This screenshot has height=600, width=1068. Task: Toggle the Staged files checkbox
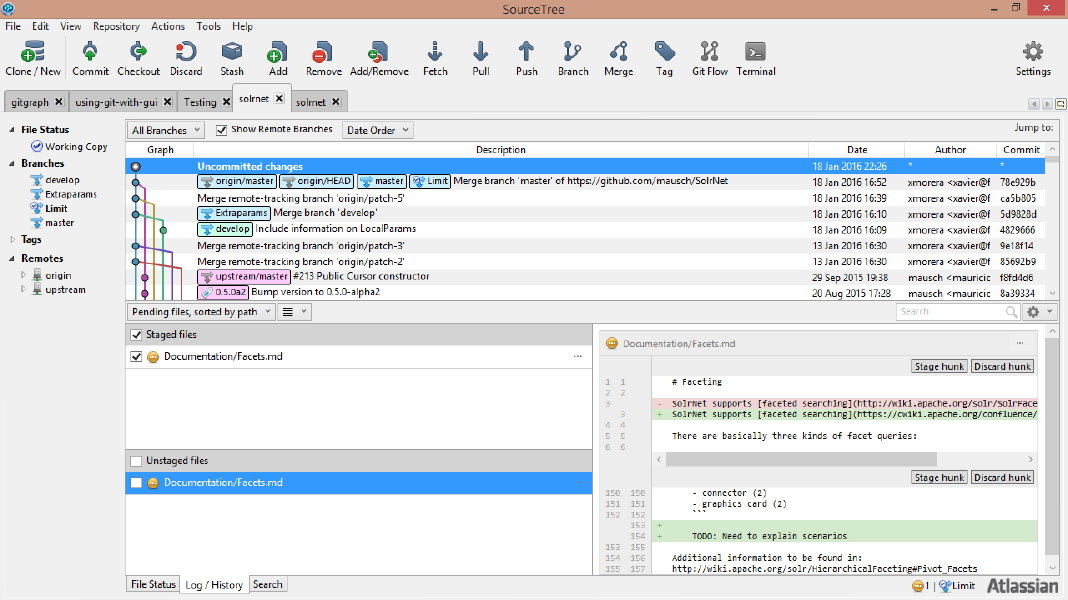pos(136,334)
